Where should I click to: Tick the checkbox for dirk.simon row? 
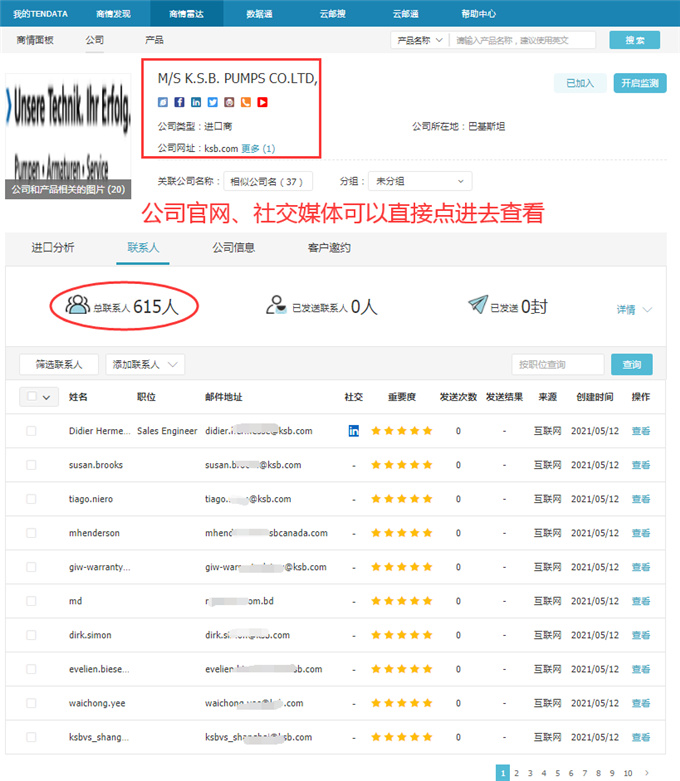point(31,635)
